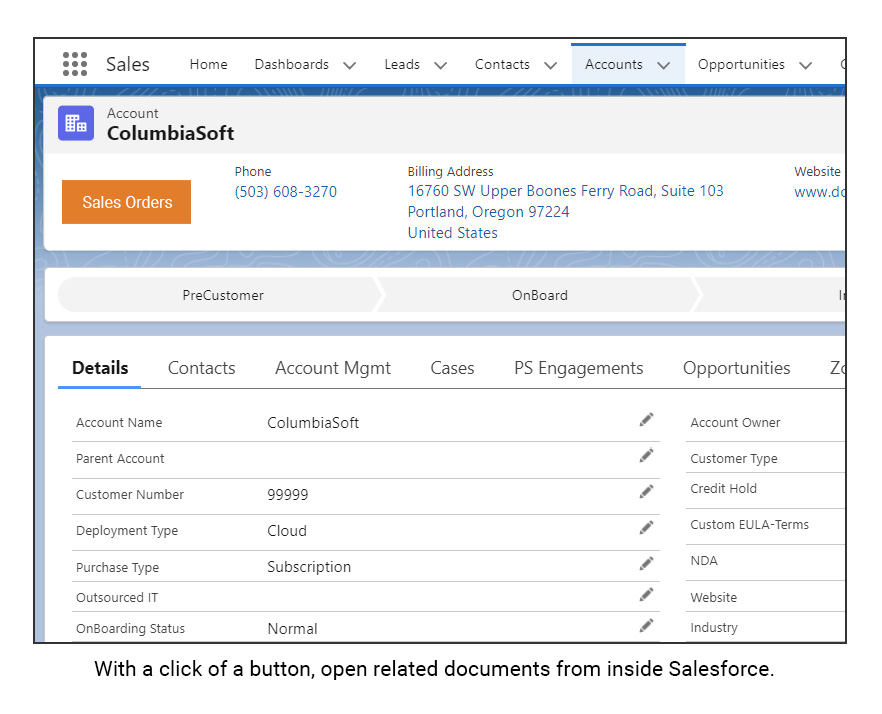Expand the Opportunities navigation chevron
Viewport: 882px width, 714px height.
coord(806,65)
